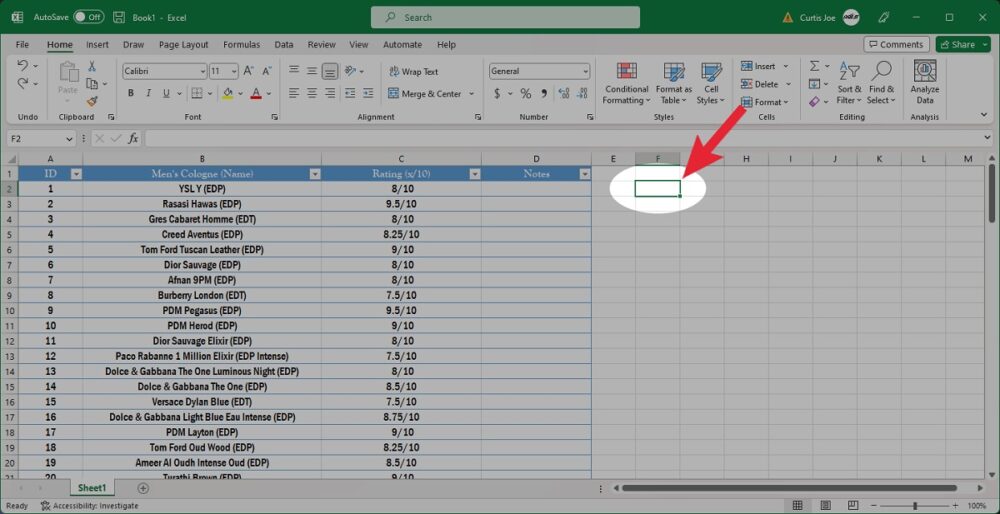Open the Notes column filter dropdown
This screenshot has width=1000, height=514.
[x=585, y=174]
